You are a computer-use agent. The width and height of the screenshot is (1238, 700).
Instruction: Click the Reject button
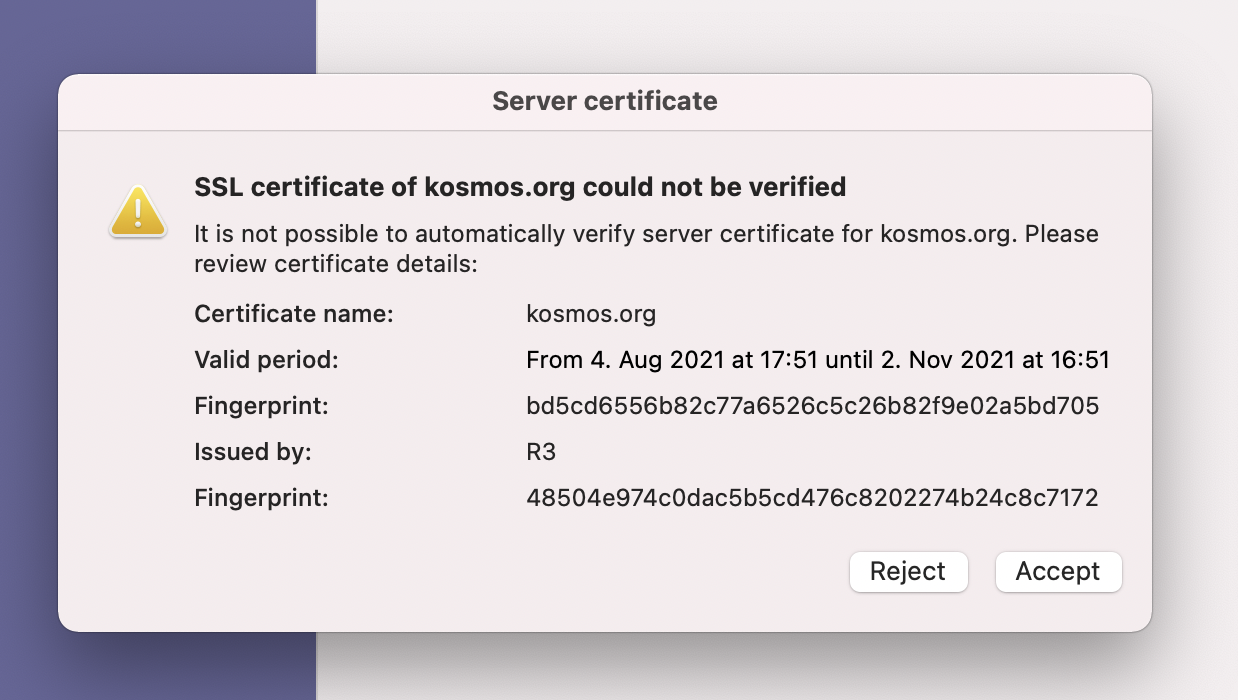(x=908, y=572)
